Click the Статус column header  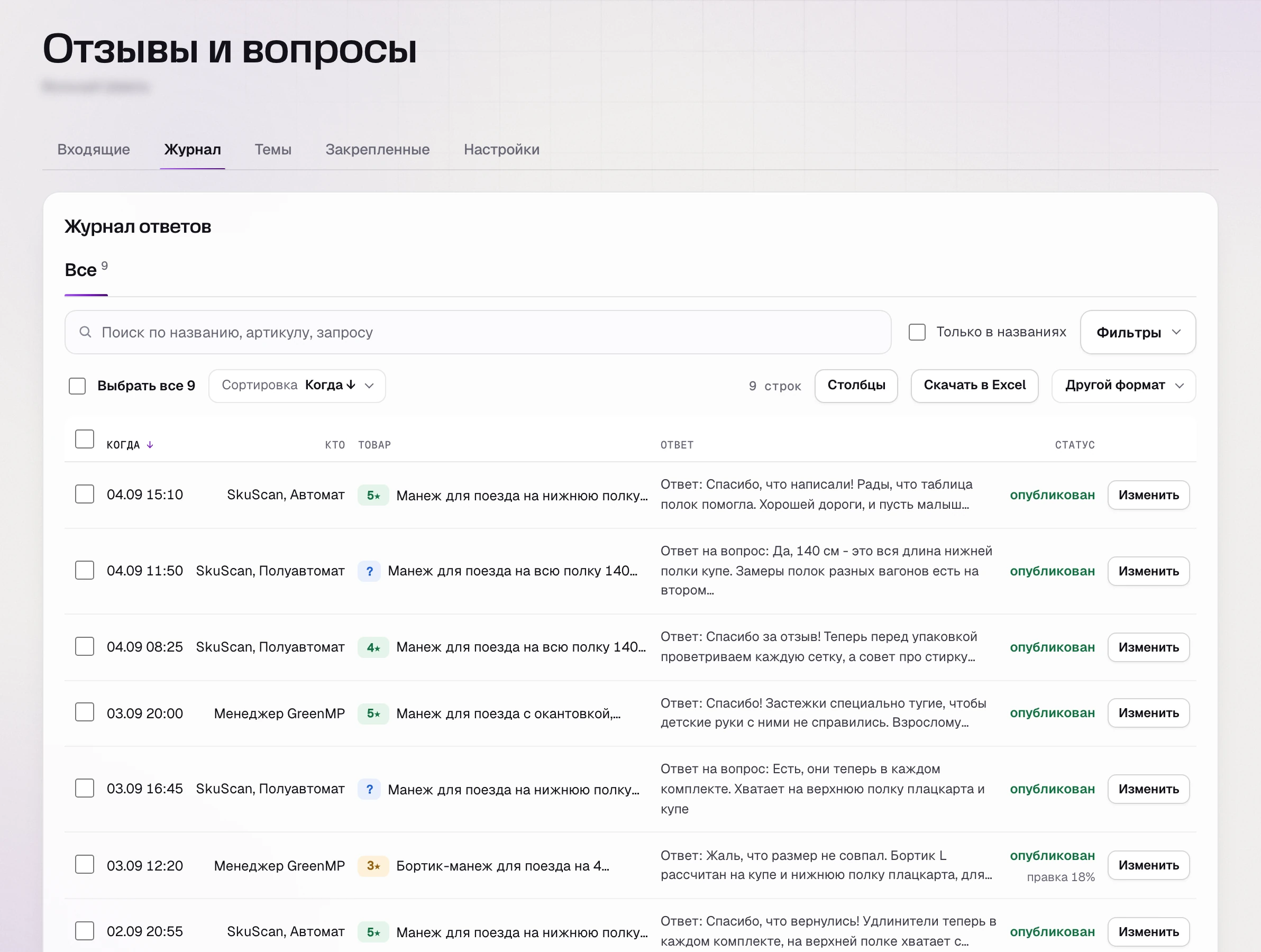pyautogui.click(x=1075, y=445)
